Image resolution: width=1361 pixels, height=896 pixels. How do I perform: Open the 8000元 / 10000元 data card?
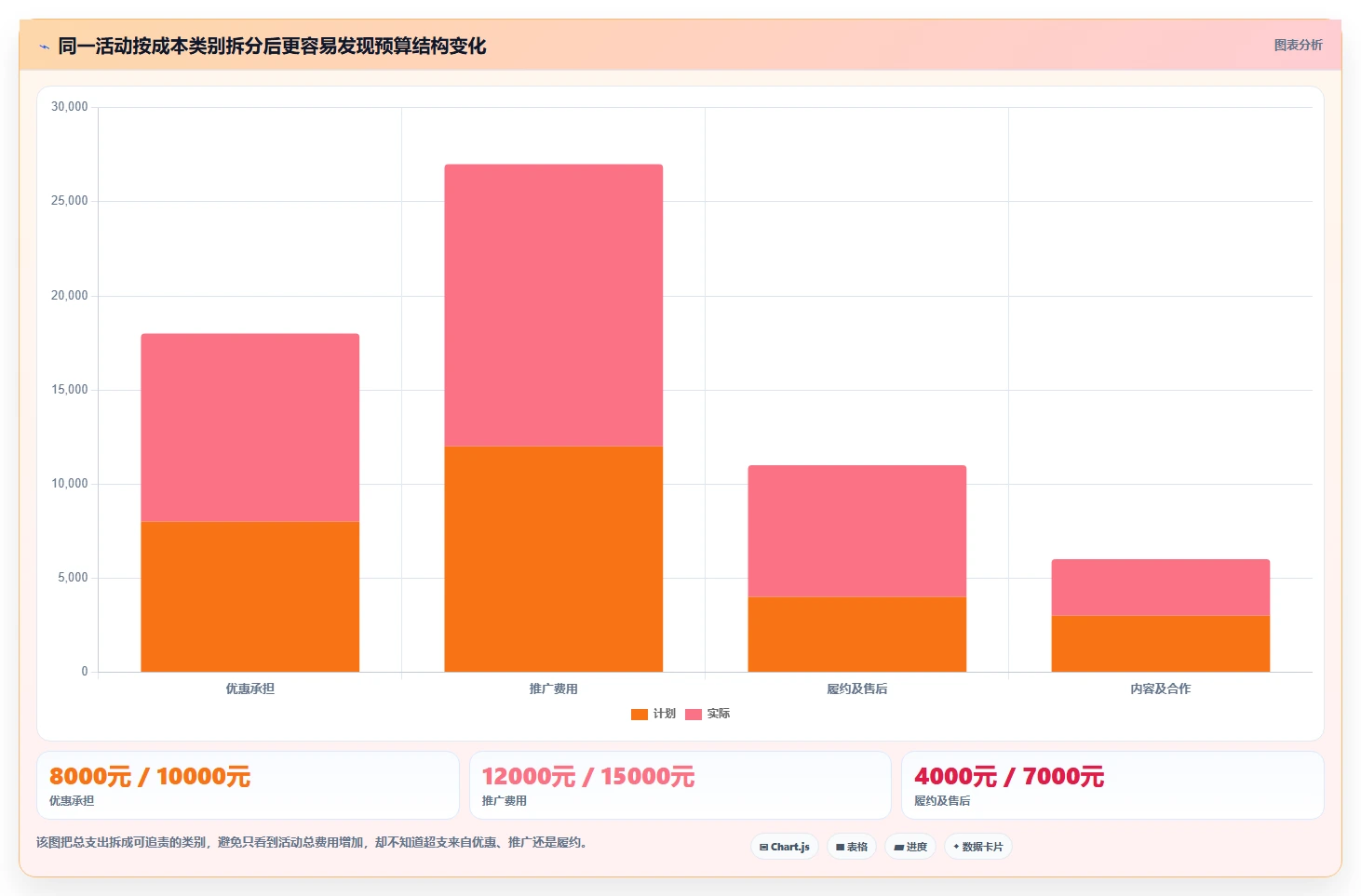click(x=248, y=785)
